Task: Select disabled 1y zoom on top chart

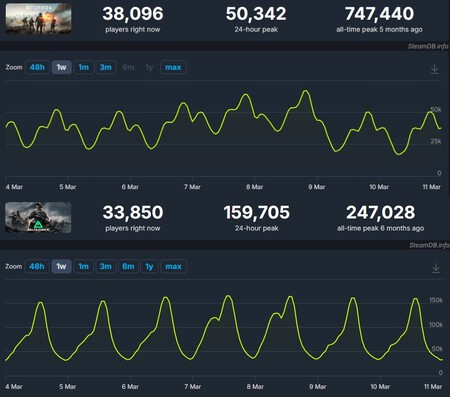Action: (x=149, y=68)
